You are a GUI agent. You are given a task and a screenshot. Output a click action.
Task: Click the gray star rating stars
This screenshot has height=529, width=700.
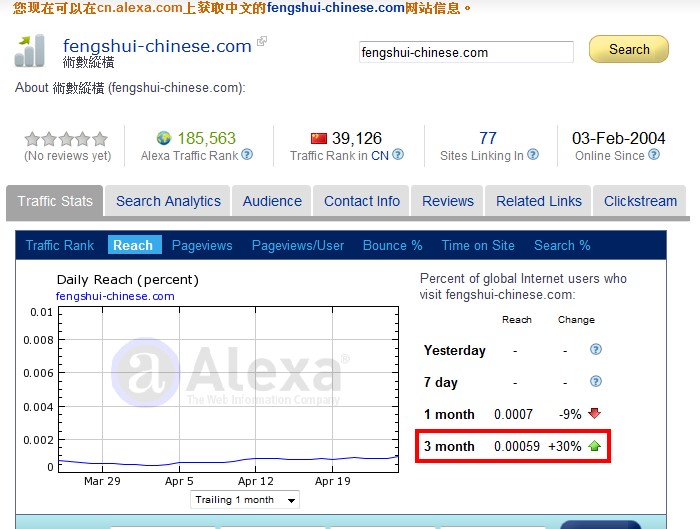point(66,139)
